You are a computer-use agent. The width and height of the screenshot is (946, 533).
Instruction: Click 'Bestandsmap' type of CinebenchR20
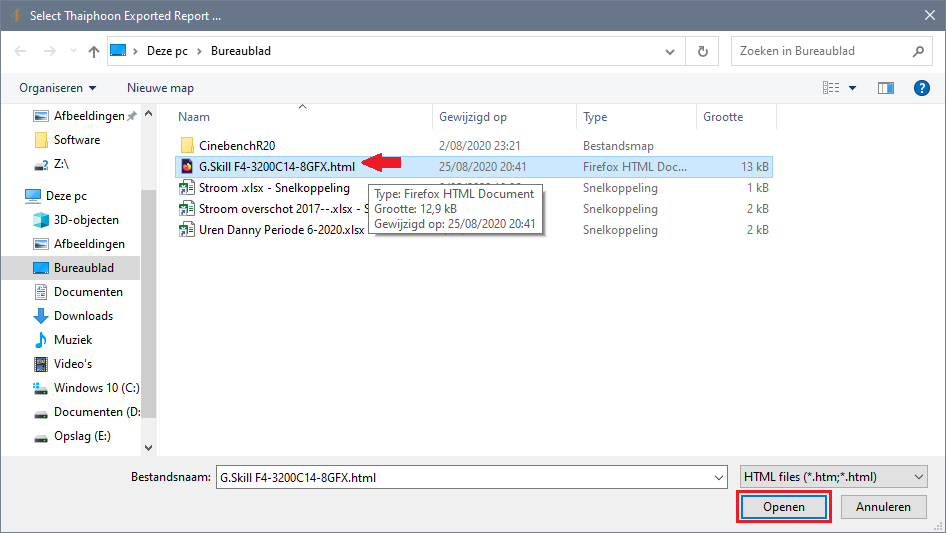[x=618, y=145]
